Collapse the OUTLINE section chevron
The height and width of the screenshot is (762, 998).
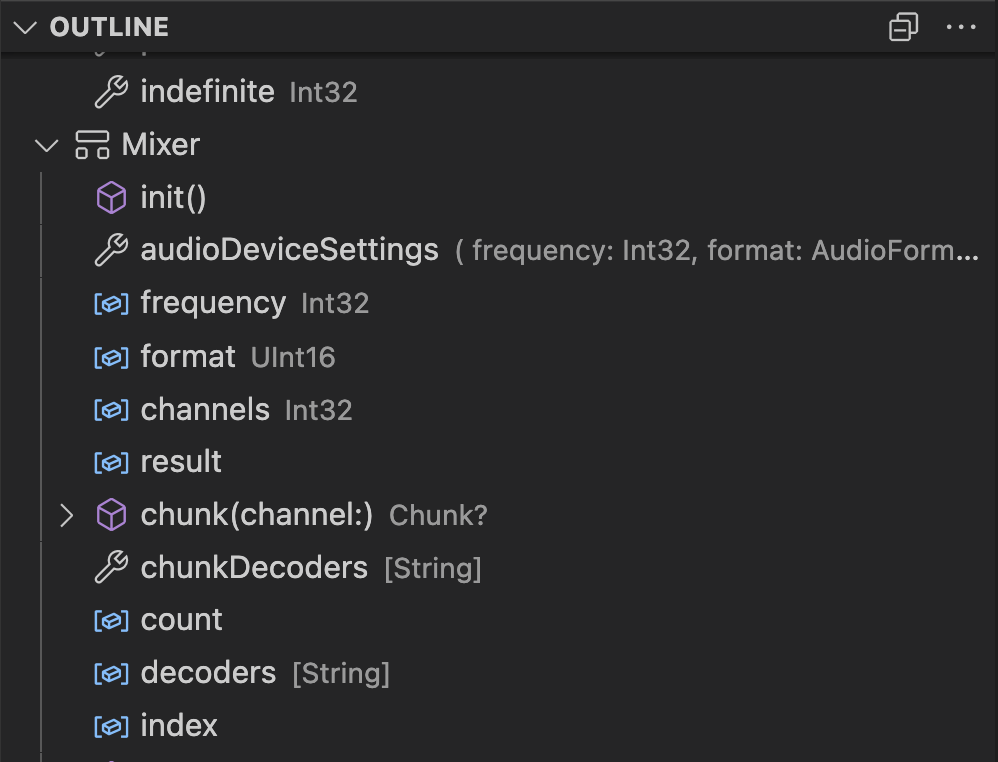pyautogui.click(x=25, y=27)
